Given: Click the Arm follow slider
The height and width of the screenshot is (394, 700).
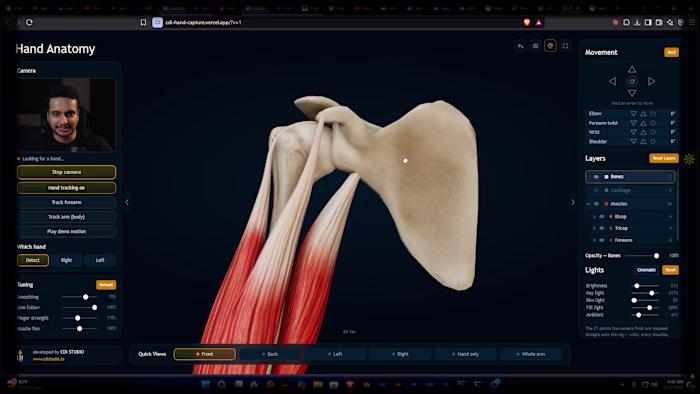Looking at the screenshot, I should pyautogui.click(x=79, y=307).
